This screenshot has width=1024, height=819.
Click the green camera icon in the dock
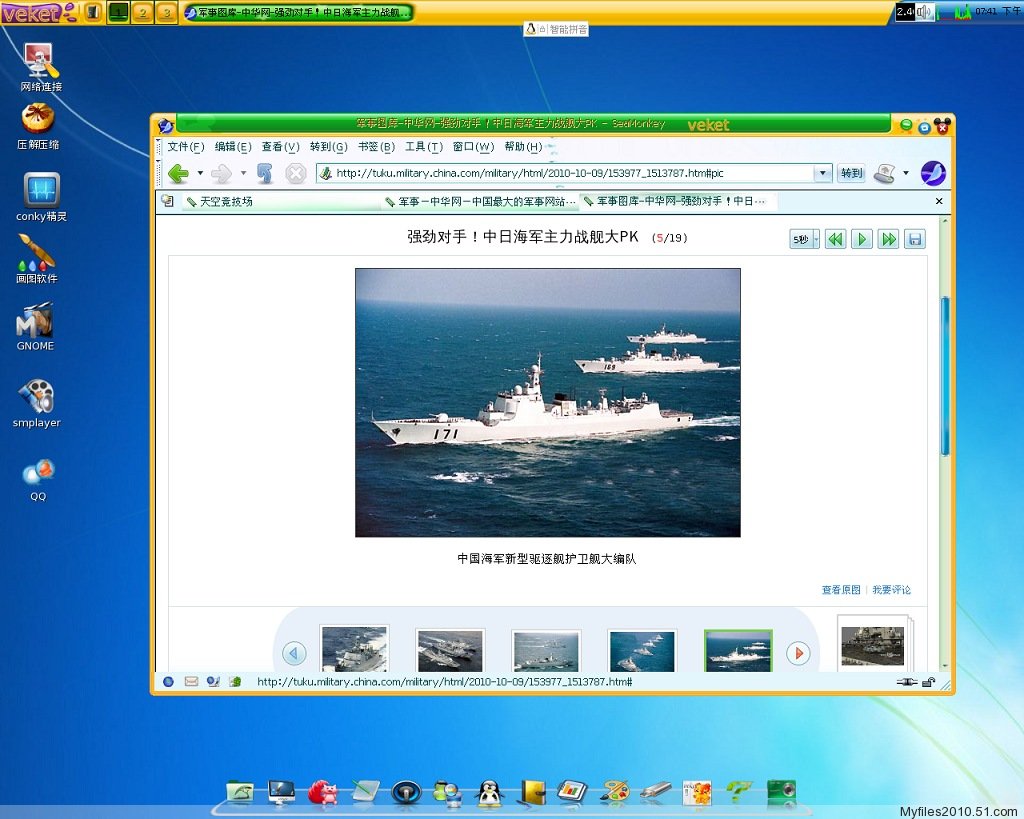(x=781, y=792)
